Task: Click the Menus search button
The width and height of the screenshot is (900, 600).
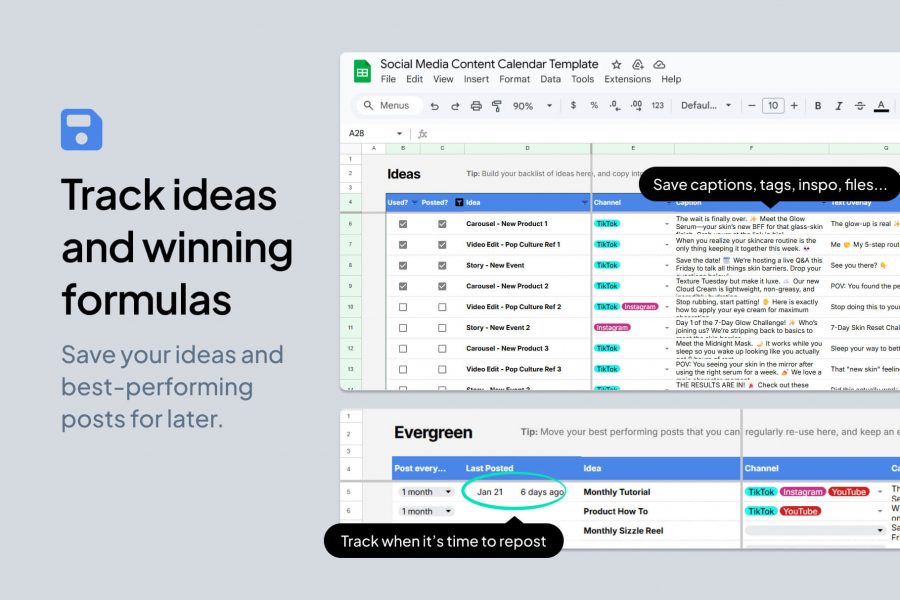Action: tap(391, 105)
